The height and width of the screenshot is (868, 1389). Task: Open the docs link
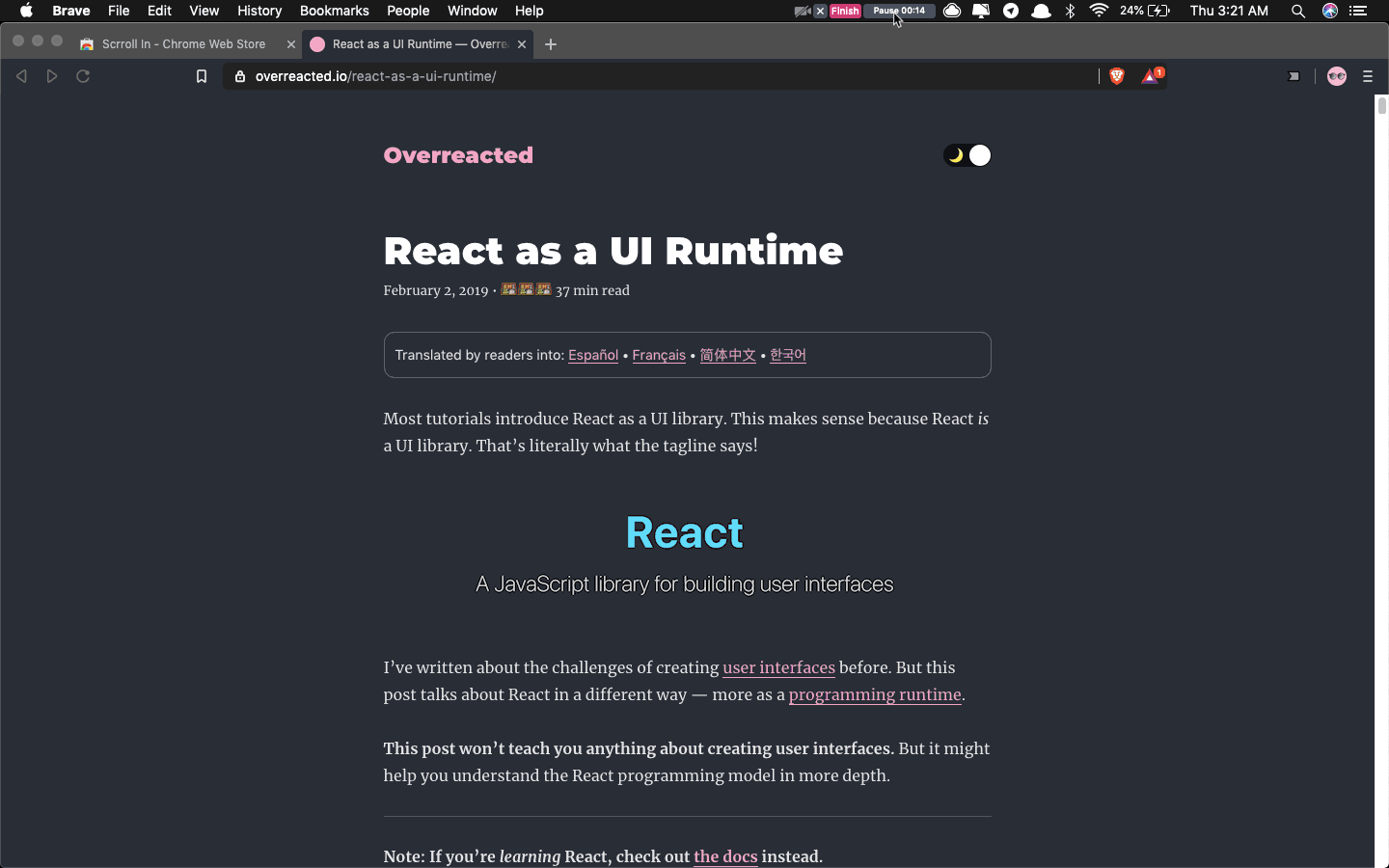(x=725, y=856)
